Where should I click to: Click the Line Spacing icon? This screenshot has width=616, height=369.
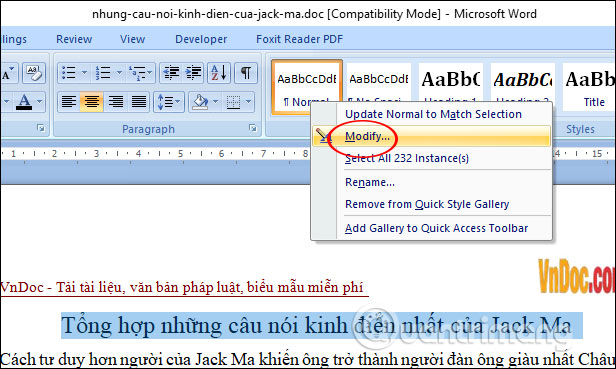pyautogui.click(x=165, y=102)
